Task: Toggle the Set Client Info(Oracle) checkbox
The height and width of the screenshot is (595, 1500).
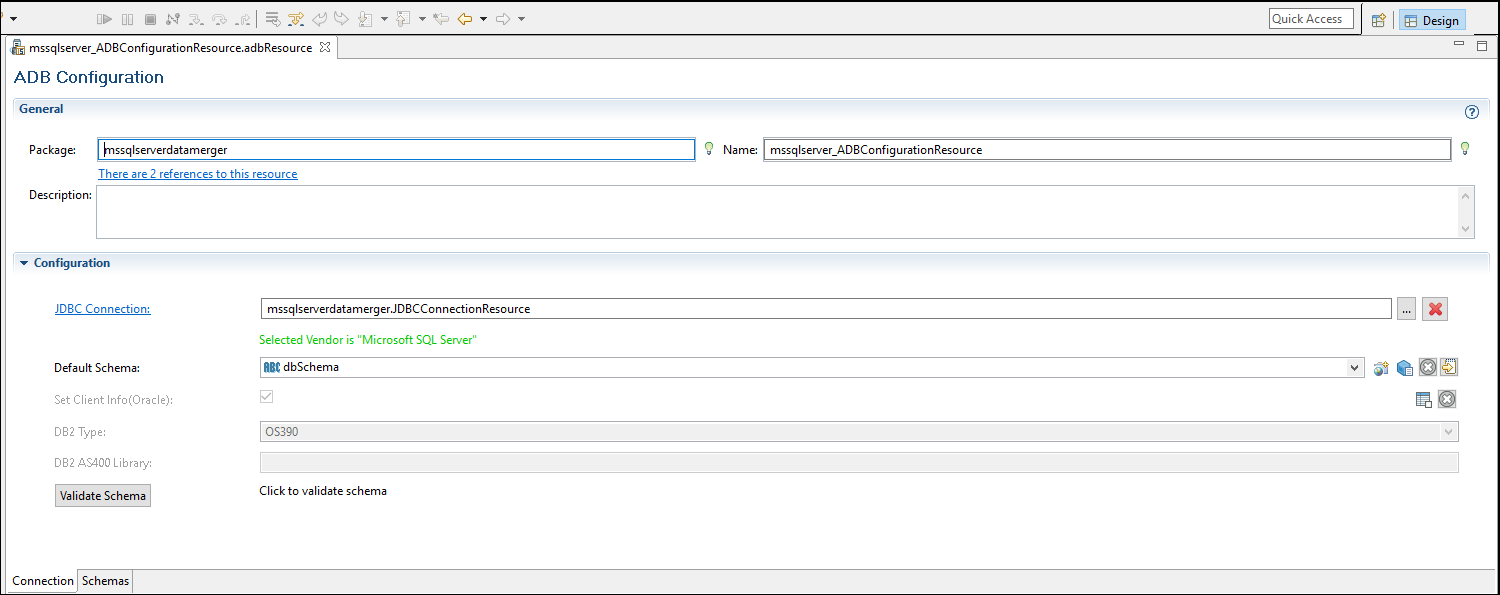Action: (266, 397)
